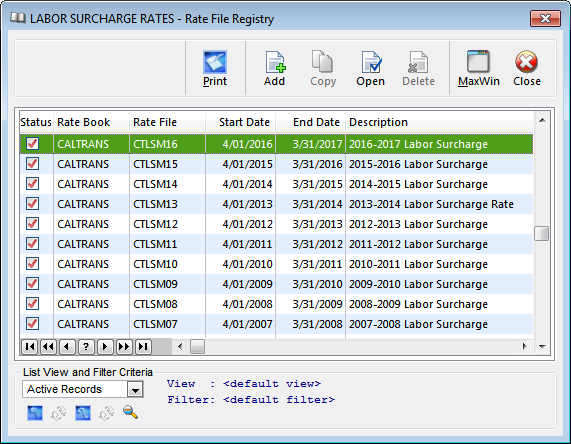Click the question mark lookup button

(x=86, y=346)
